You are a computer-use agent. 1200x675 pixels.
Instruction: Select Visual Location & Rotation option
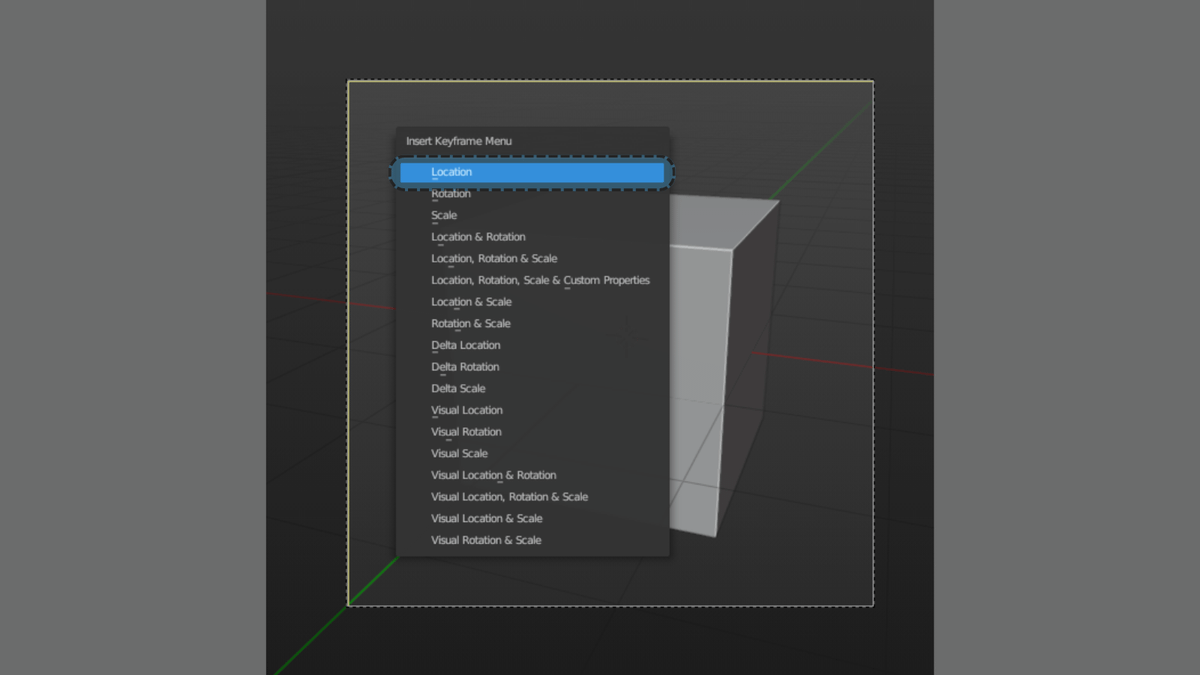[493, 476]
